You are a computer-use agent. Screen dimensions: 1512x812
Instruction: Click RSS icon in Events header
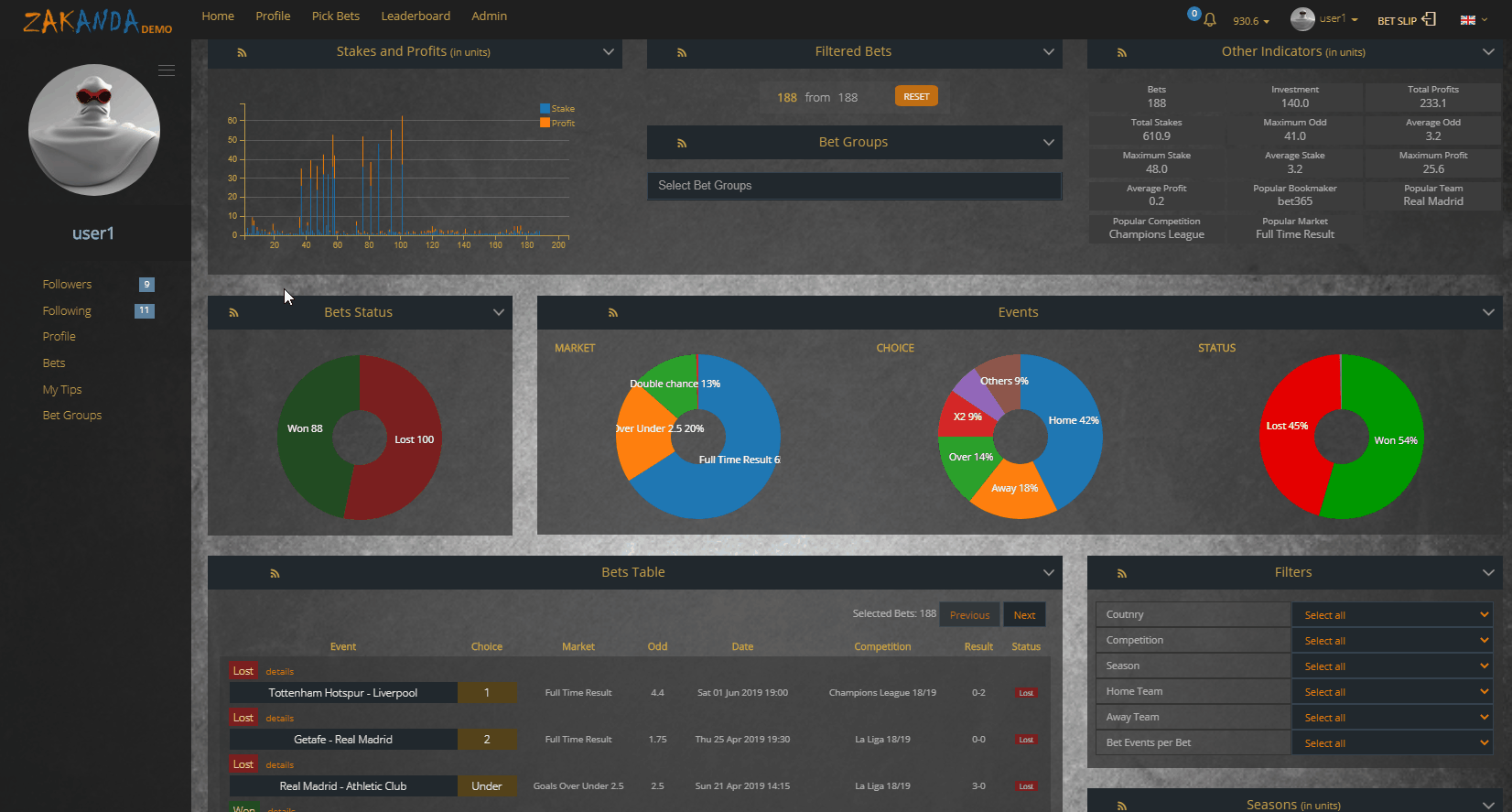612,313
